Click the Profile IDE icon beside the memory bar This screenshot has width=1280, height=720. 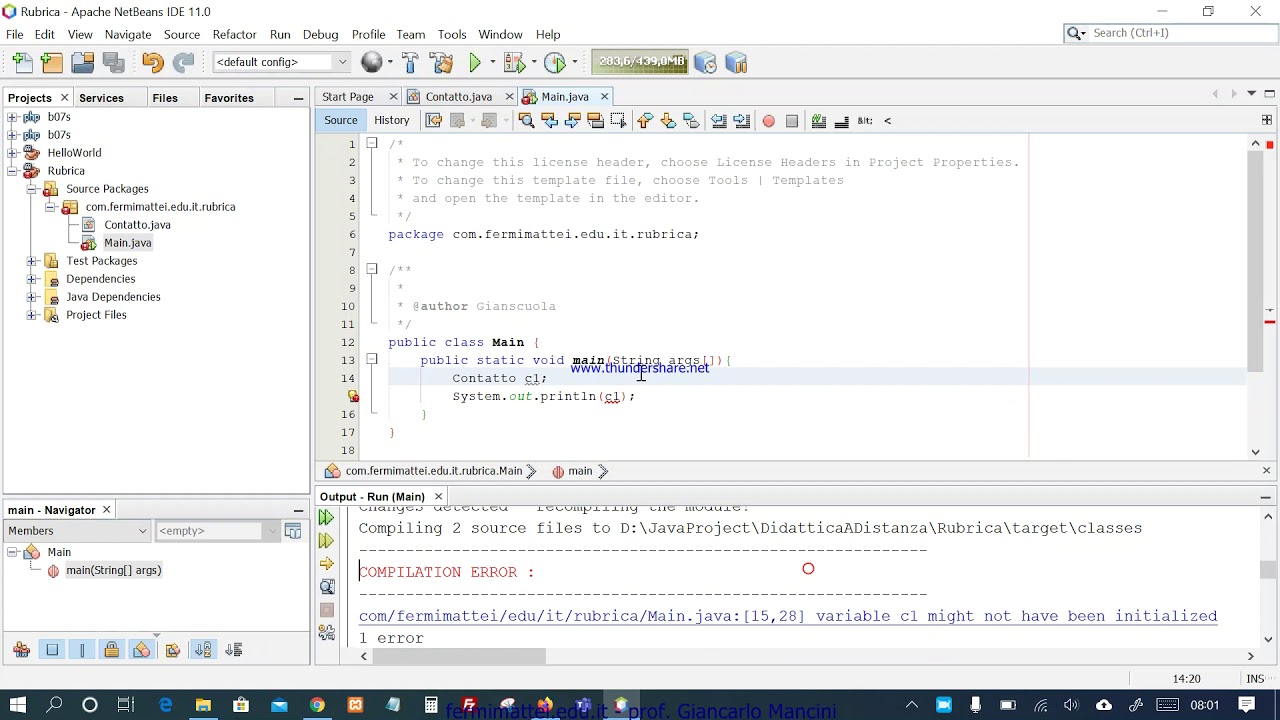(x=705, y=62)
